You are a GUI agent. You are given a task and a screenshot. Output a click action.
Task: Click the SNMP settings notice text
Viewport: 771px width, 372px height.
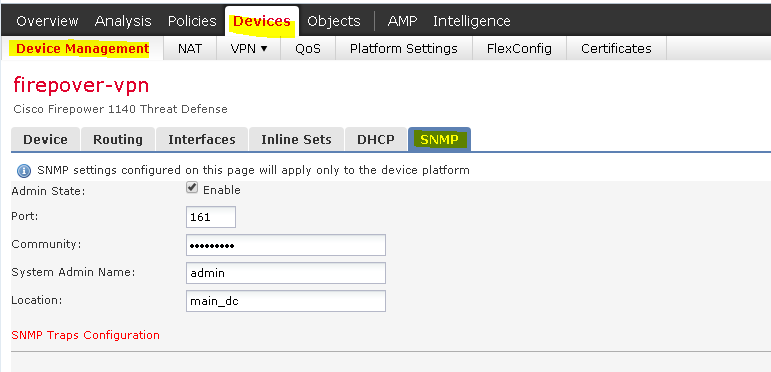[253, 171]
